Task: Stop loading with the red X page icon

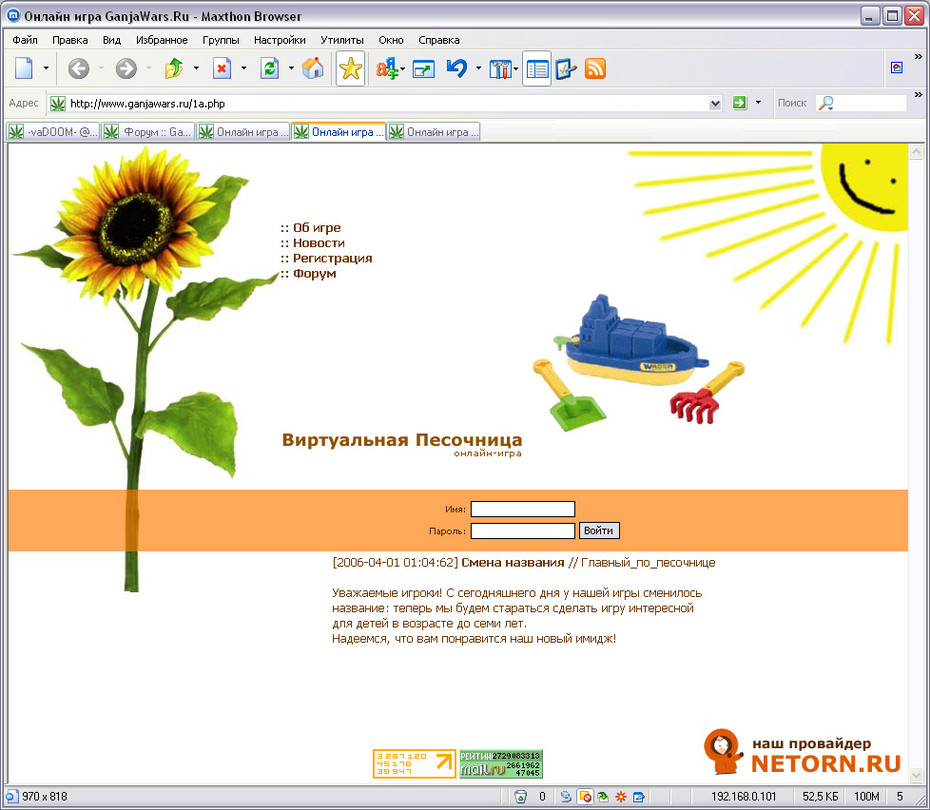Action: pos(222,69)
